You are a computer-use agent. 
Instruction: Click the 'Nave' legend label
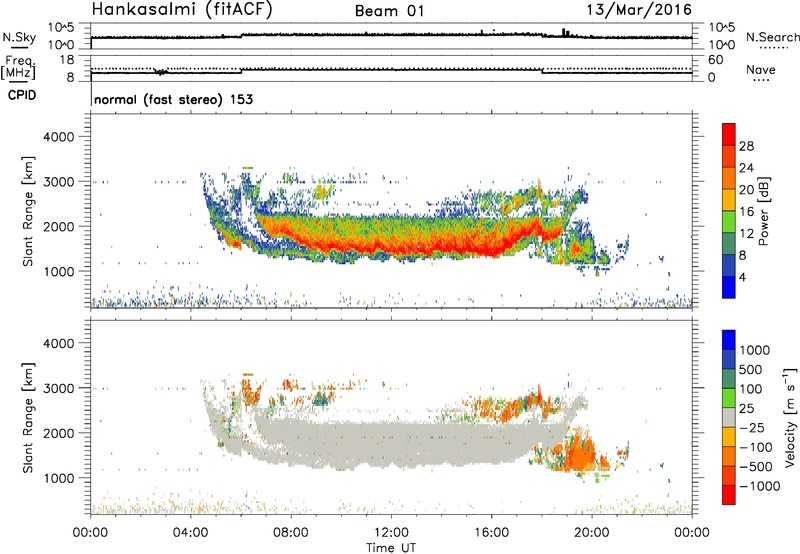(761, 69)
